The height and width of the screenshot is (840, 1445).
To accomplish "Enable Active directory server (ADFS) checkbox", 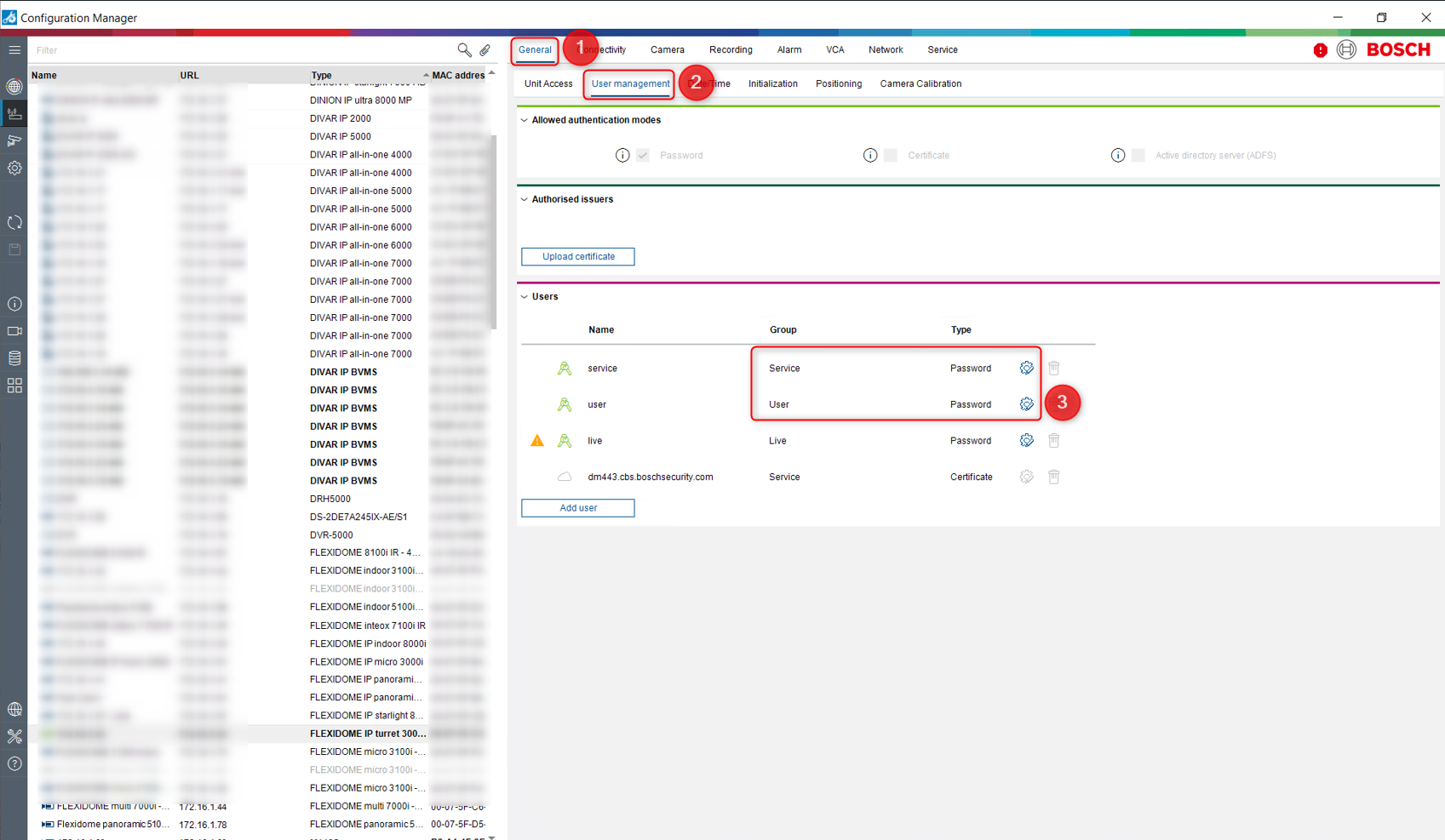I will pyautogui.click(x=1138, y=156).
